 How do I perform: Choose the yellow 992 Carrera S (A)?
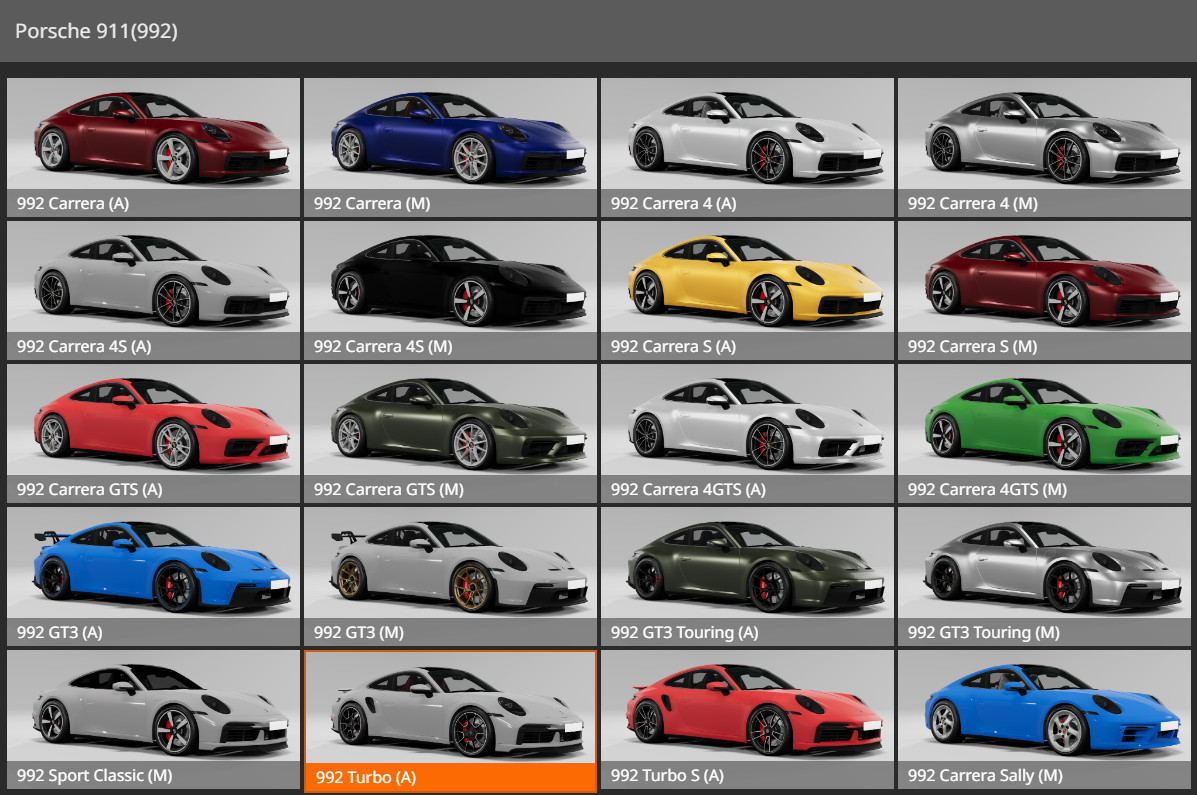747,281
